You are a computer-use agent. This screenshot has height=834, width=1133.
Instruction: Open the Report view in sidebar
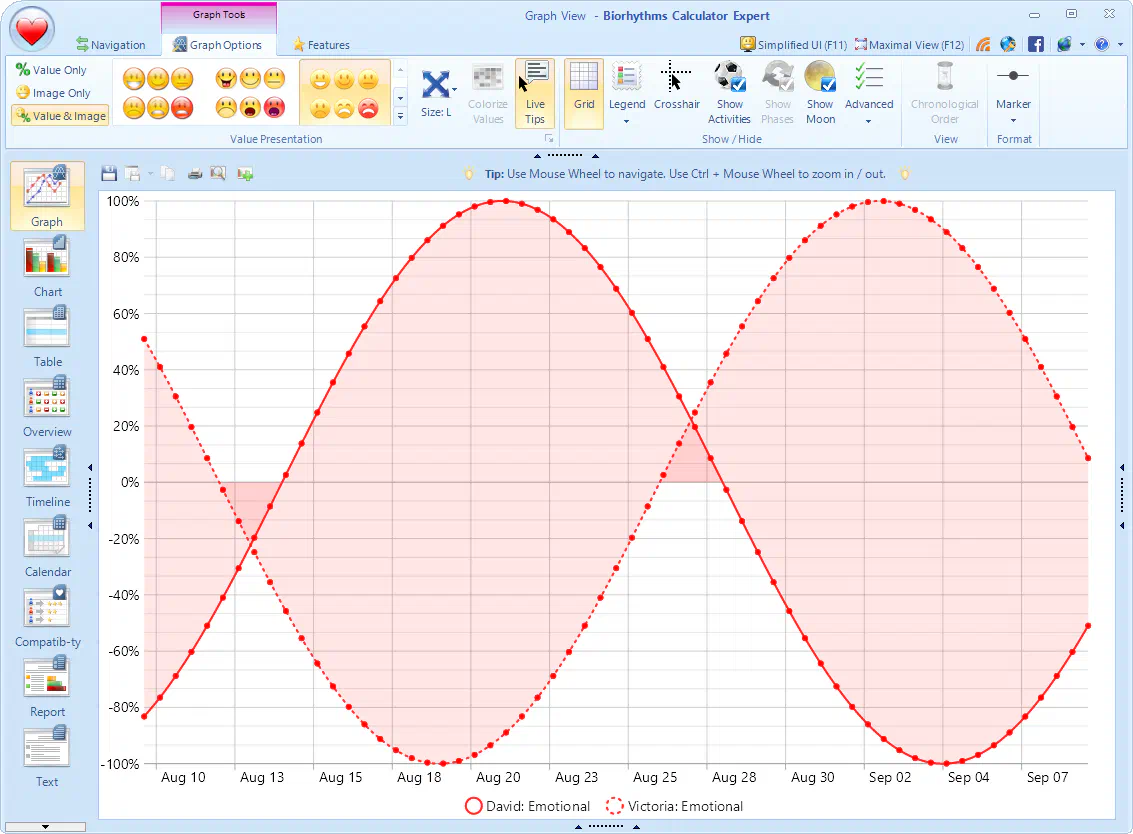point(47,687)
